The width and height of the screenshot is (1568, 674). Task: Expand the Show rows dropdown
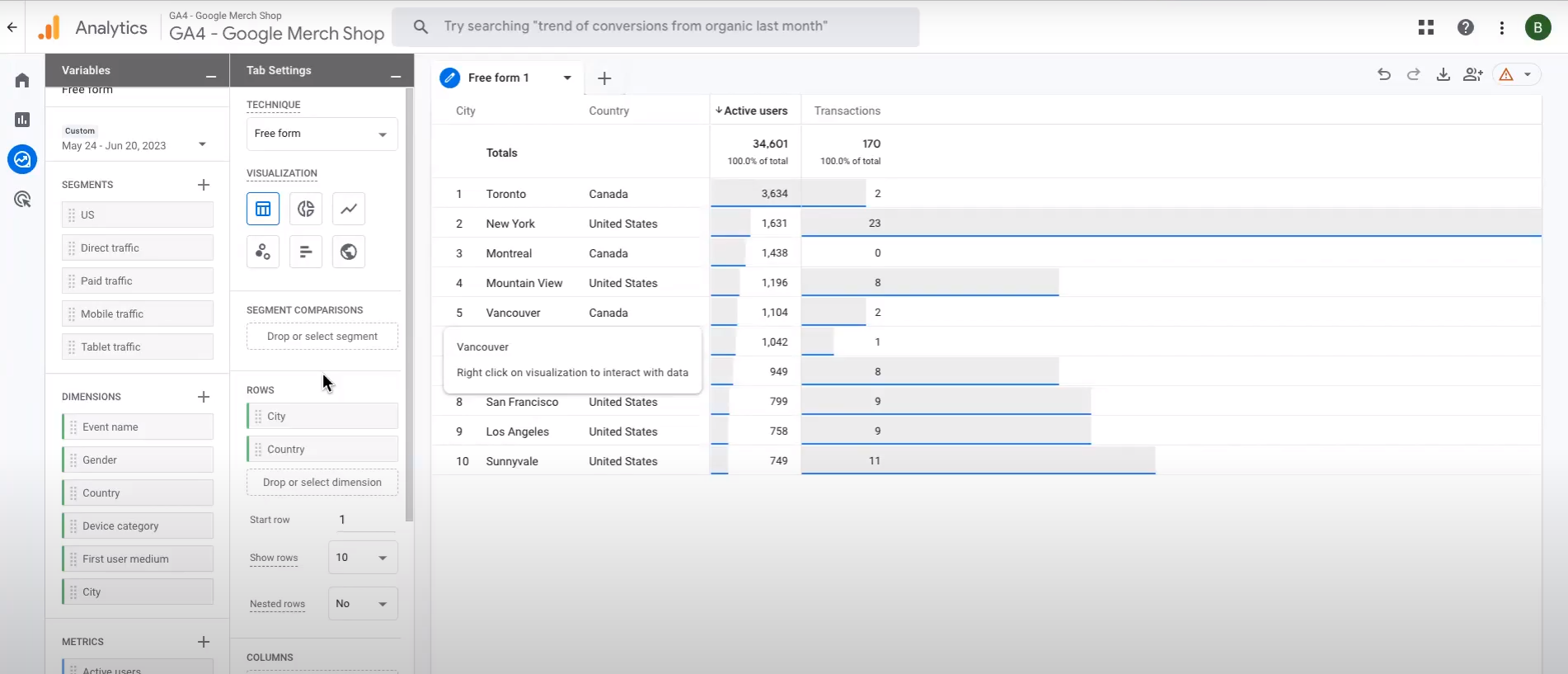(362, 558)
